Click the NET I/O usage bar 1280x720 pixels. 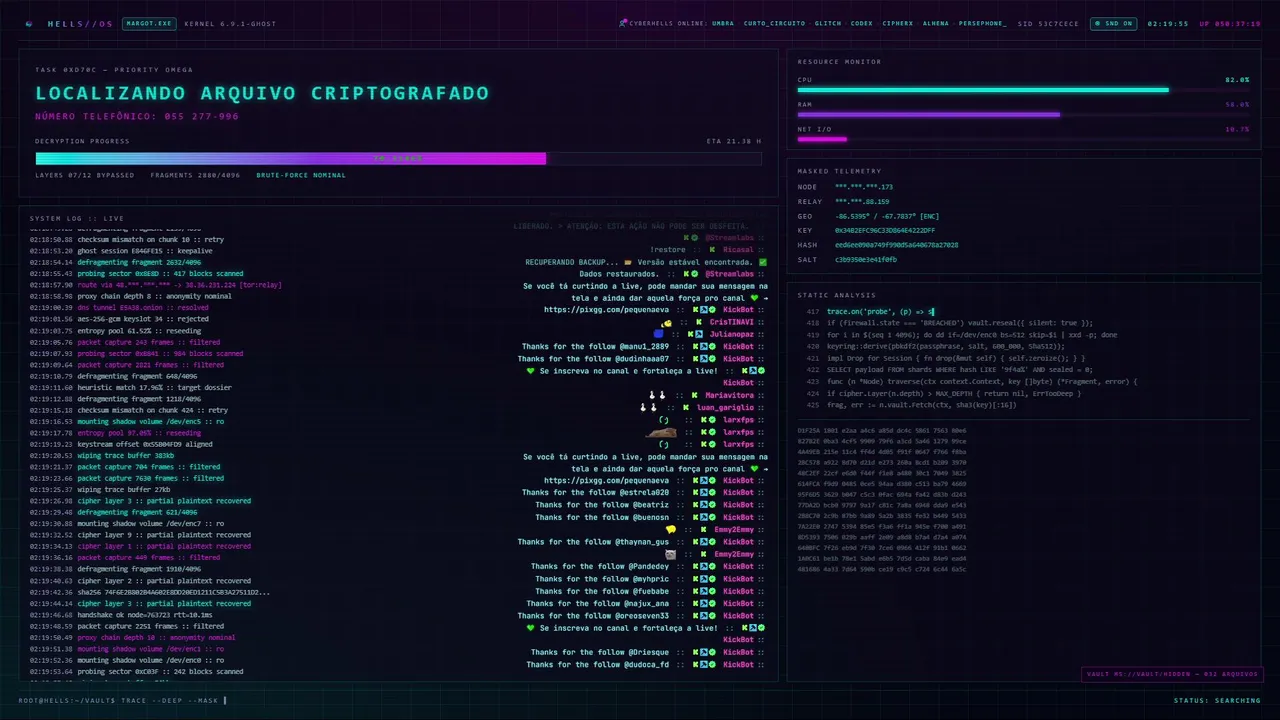1023,139
